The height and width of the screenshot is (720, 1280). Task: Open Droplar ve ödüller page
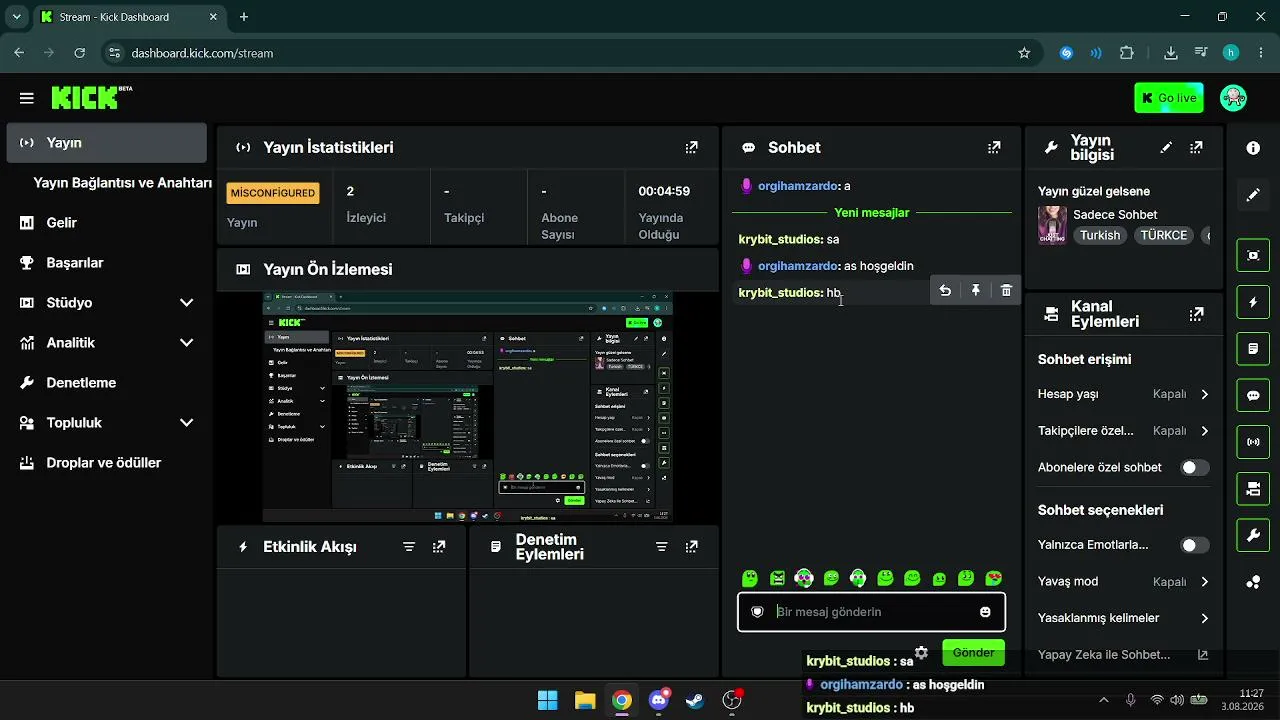(x=107, y=463)
